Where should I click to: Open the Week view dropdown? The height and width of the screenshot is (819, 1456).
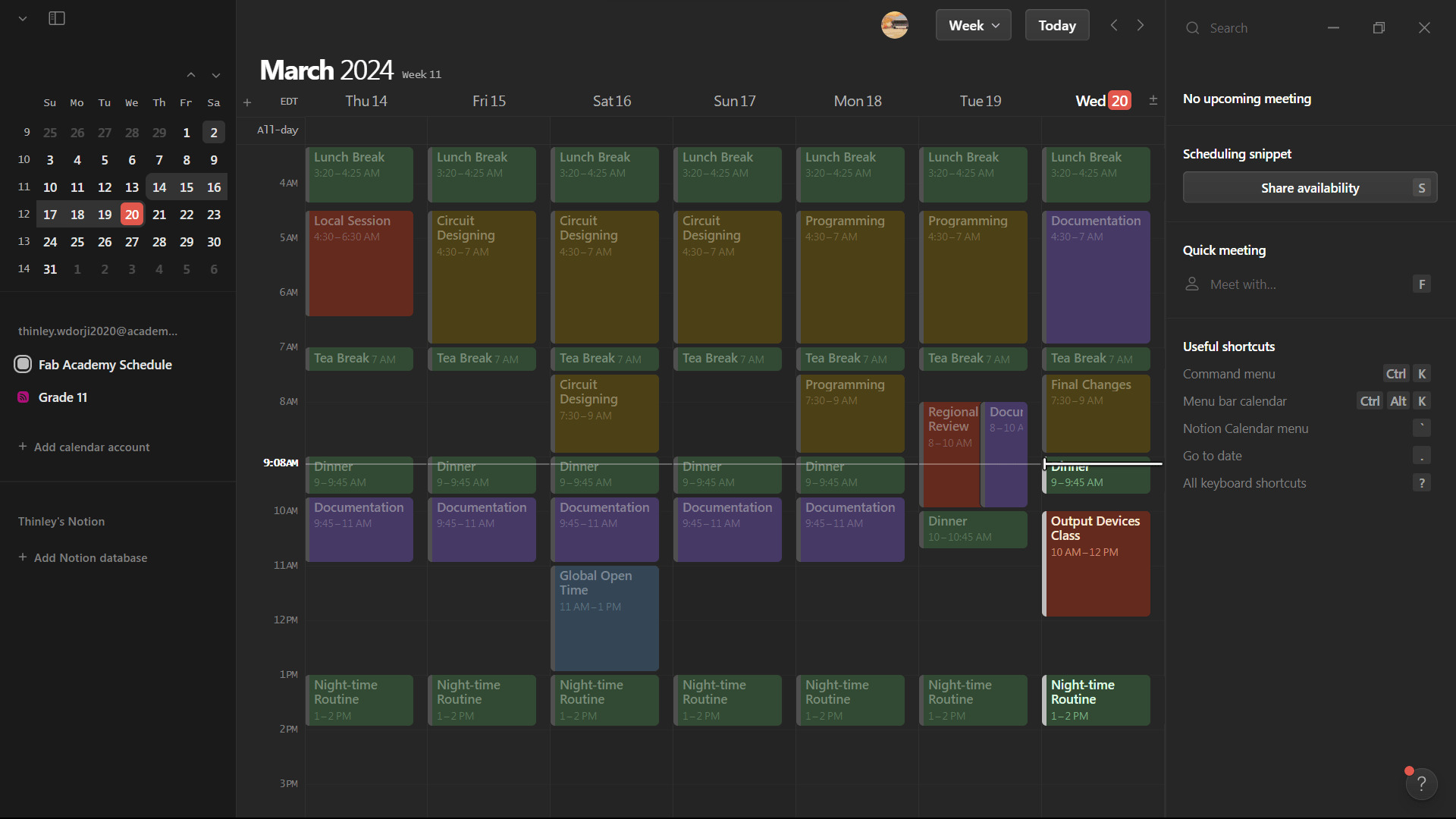974,25
